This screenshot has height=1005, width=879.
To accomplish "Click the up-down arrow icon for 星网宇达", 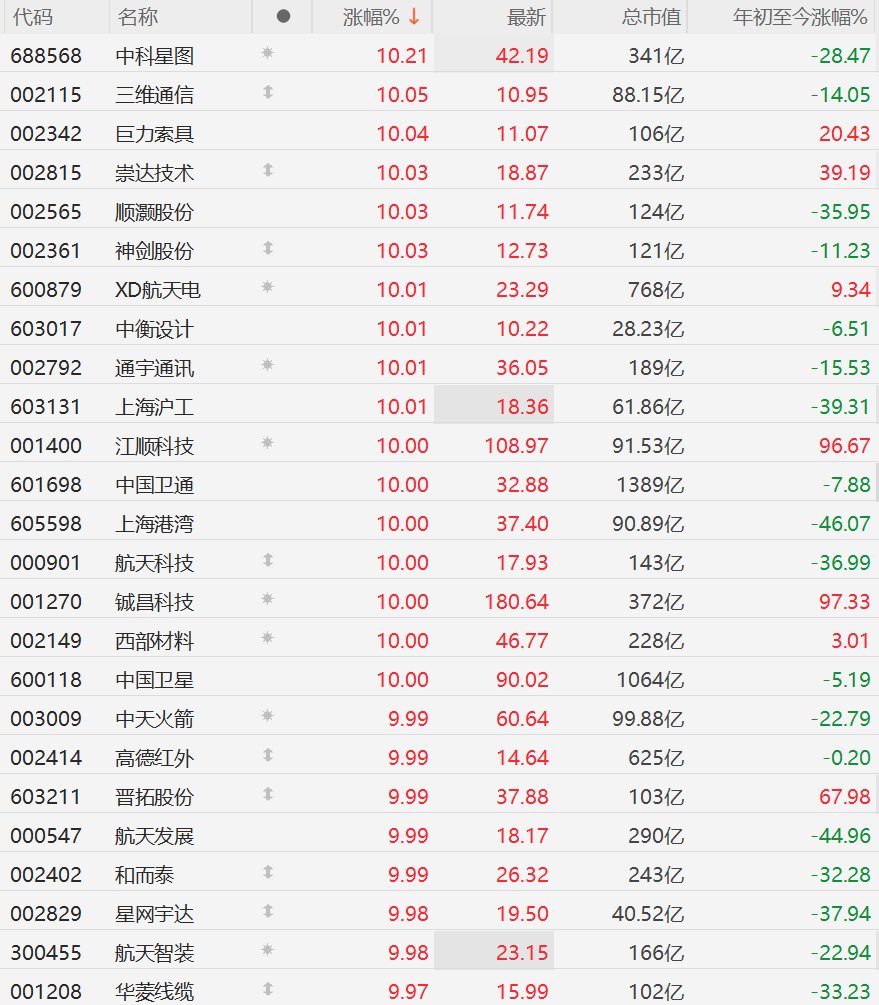I will 268,911.
